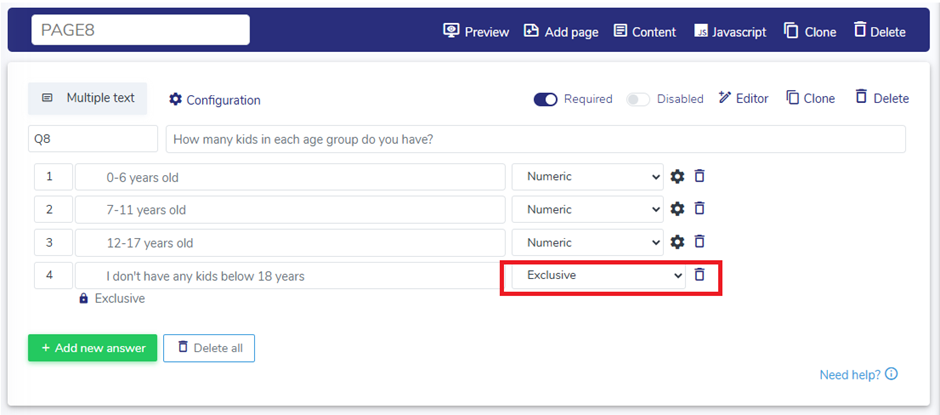Click the Delete all button
Image resolution: width=940 pixels, height=415 pixels.
point(209,348)
